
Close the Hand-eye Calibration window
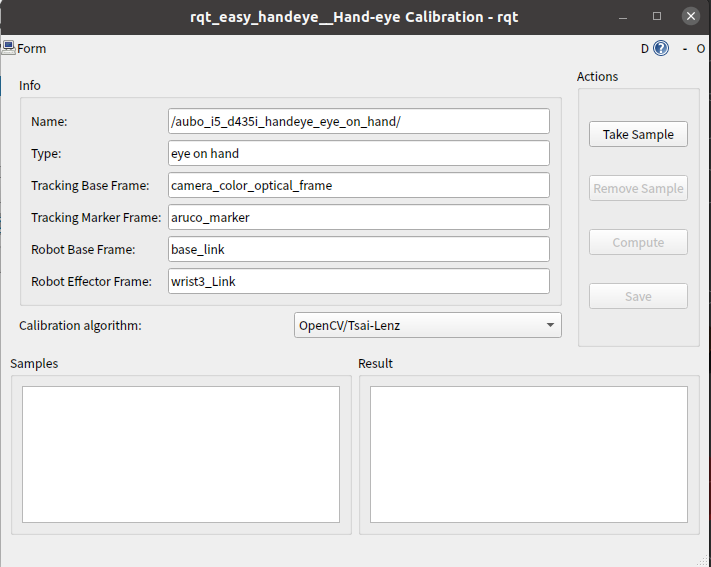(x=691, y=16)
